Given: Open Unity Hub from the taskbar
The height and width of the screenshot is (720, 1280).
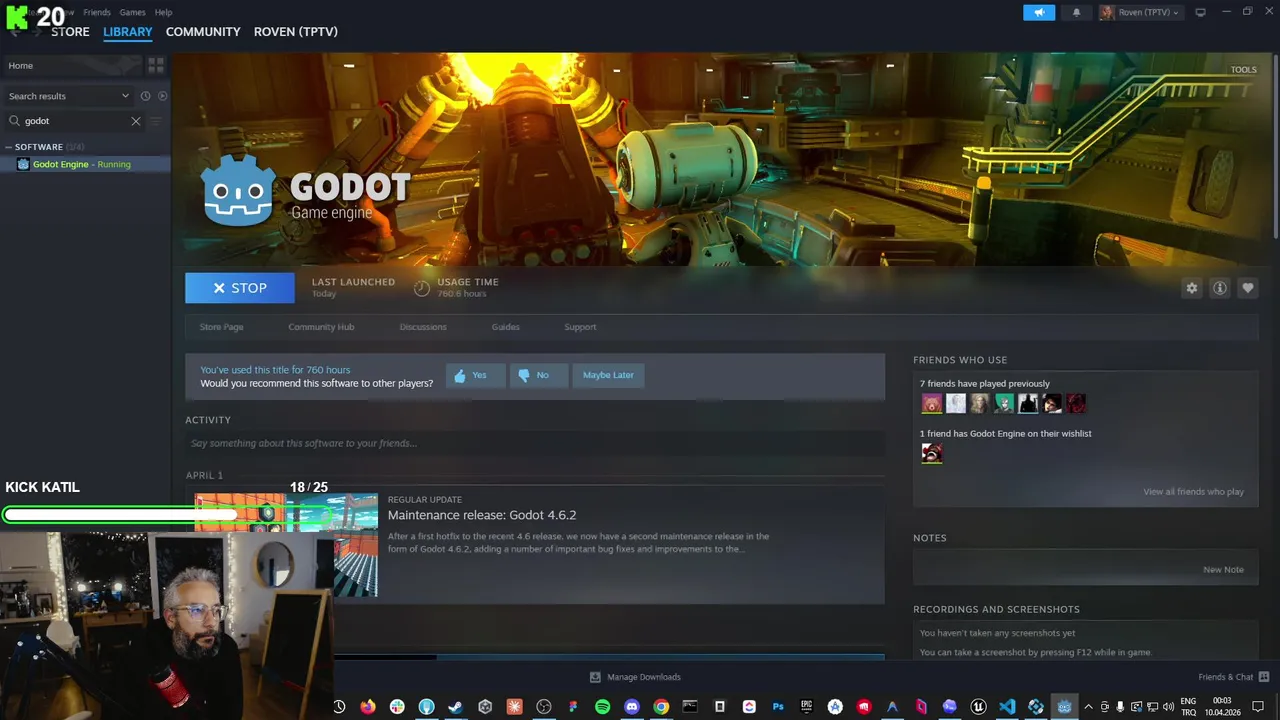Looking at the screenshot, I should [485, 706].
